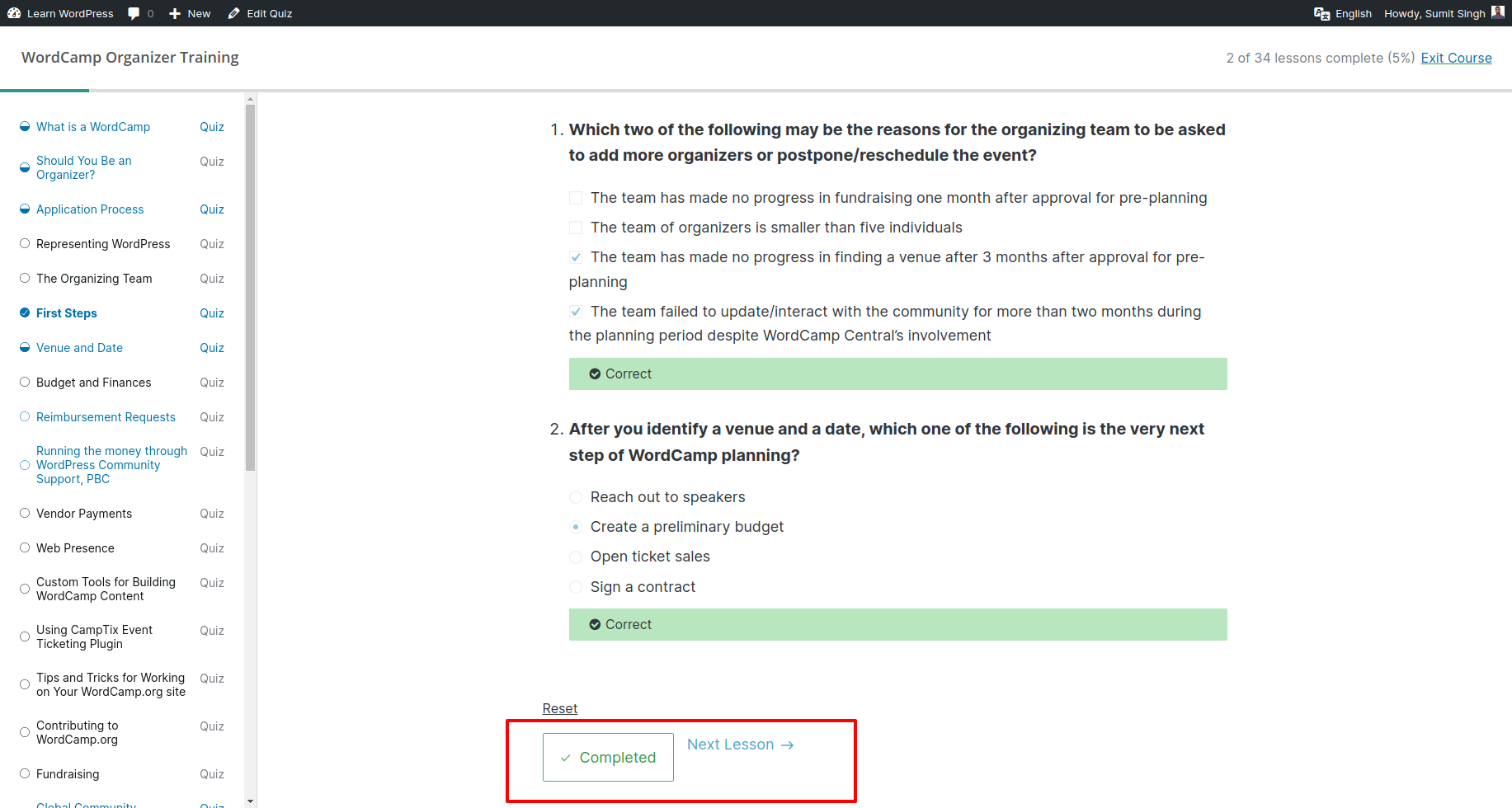Click the Sumit Singh user avatar

coord(1499,12)
